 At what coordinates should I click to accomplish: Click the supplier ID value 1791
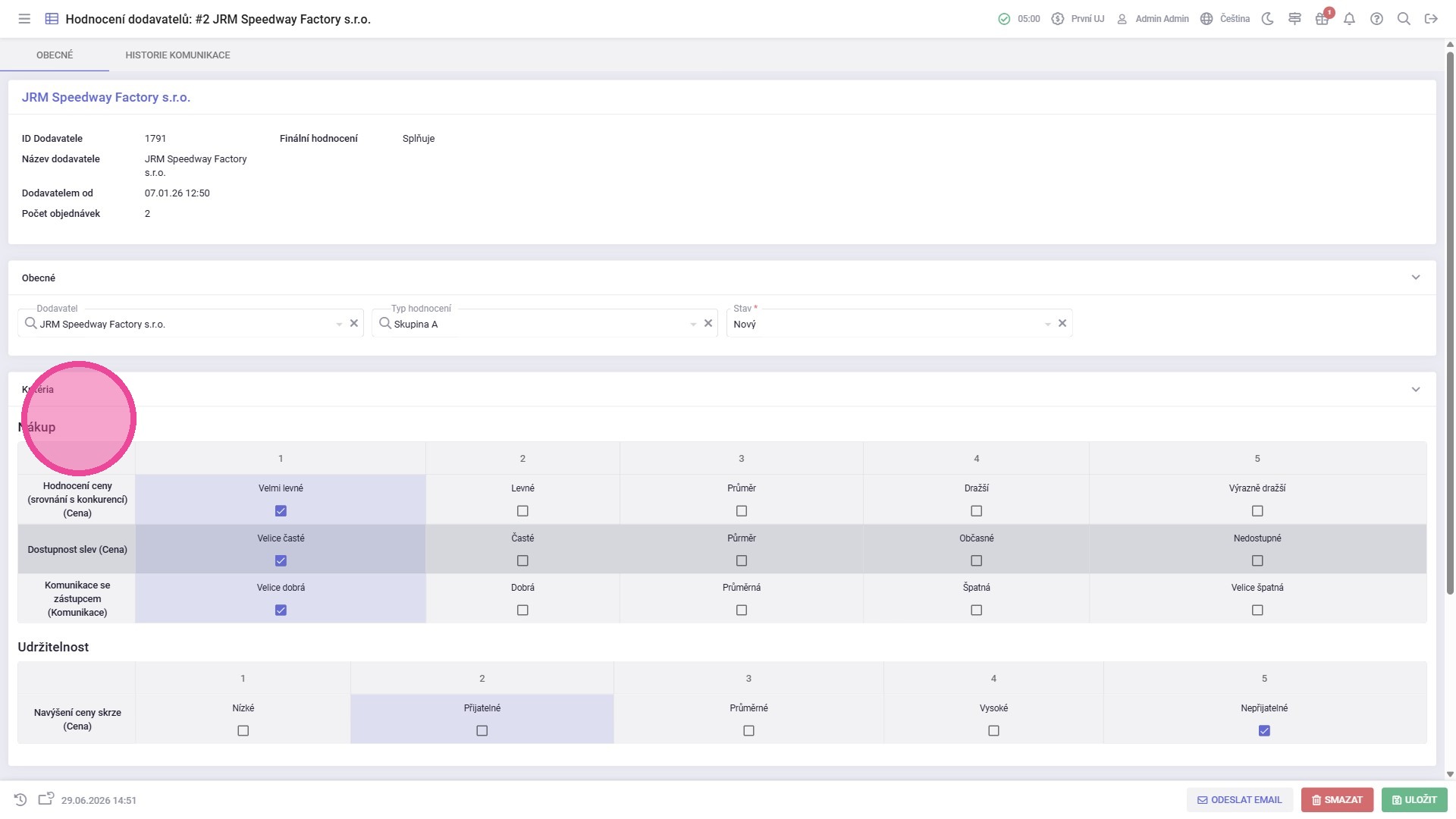point(155,139)
